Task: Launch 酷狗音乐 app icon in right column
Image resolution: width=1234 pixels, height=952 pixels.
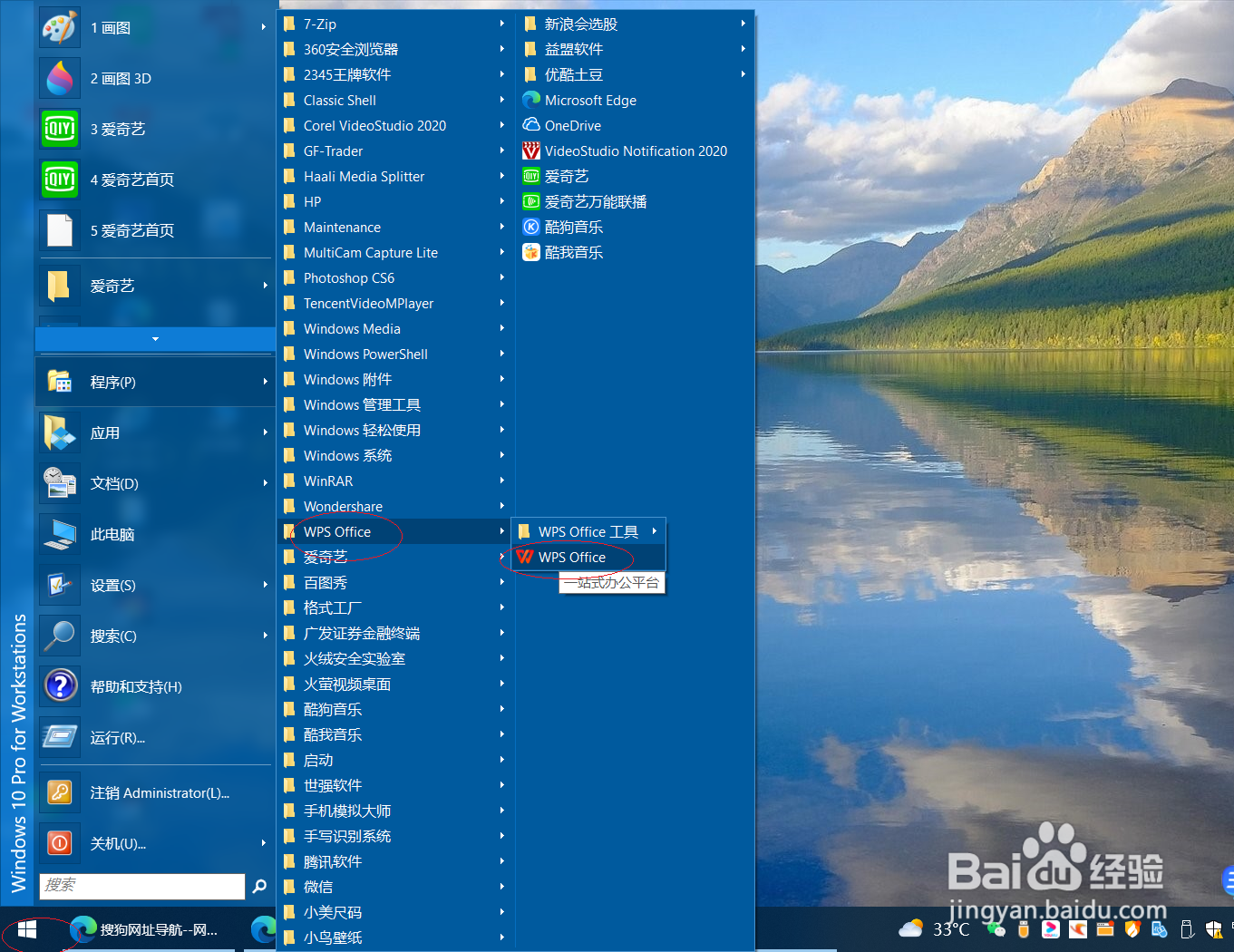Action: [531, 227]
